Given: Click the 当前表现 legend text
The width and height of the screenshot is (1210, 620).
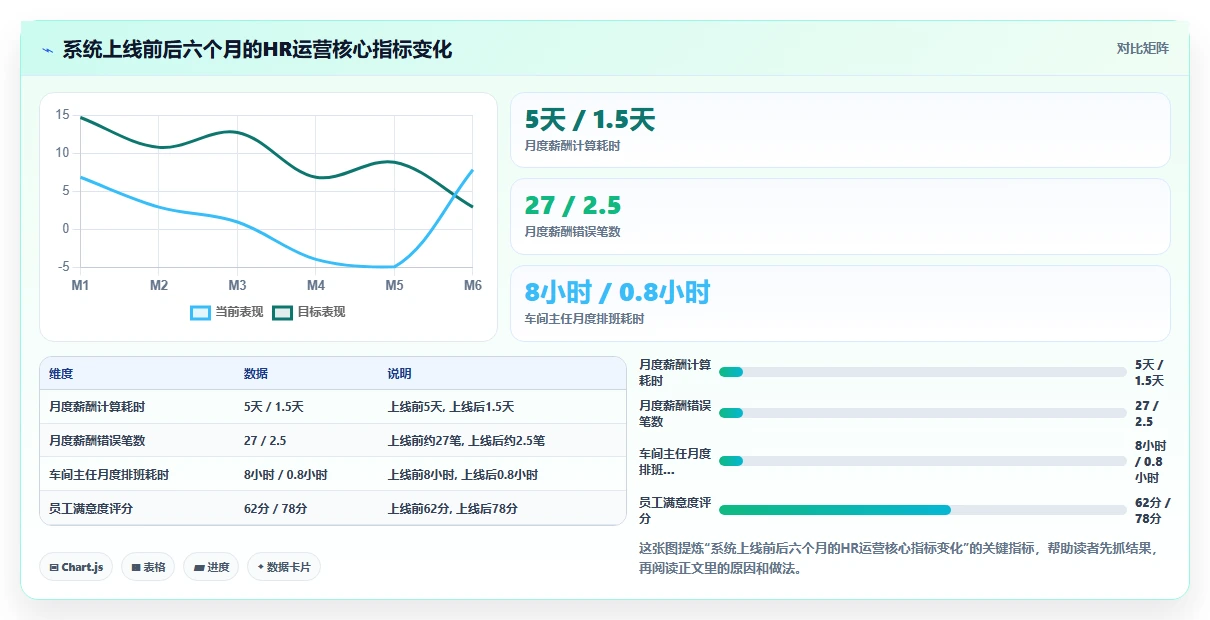Looking at the screenshot, I should (x=239, y=312).
